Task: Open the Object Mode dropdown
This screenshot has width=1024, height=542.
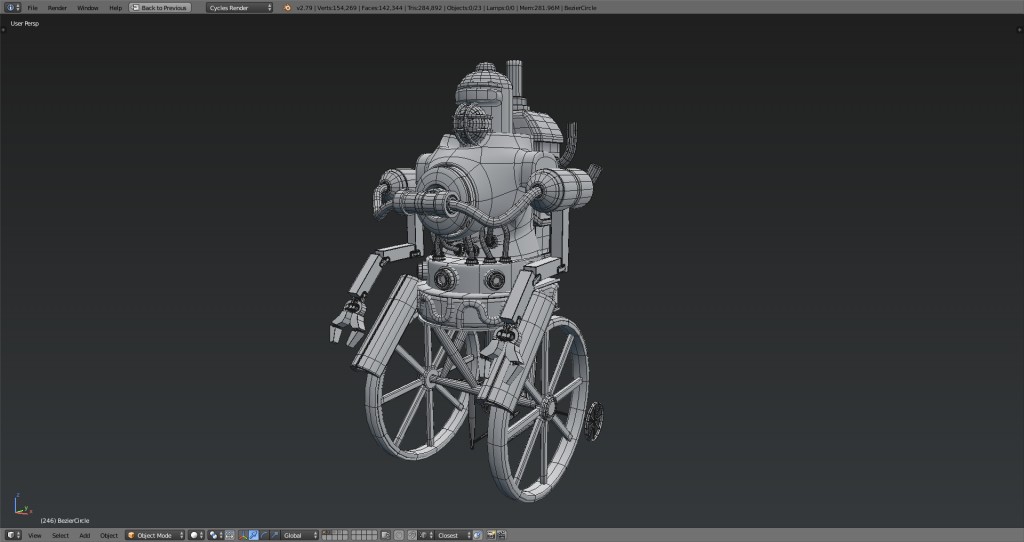Action: (x=155, y=535)
